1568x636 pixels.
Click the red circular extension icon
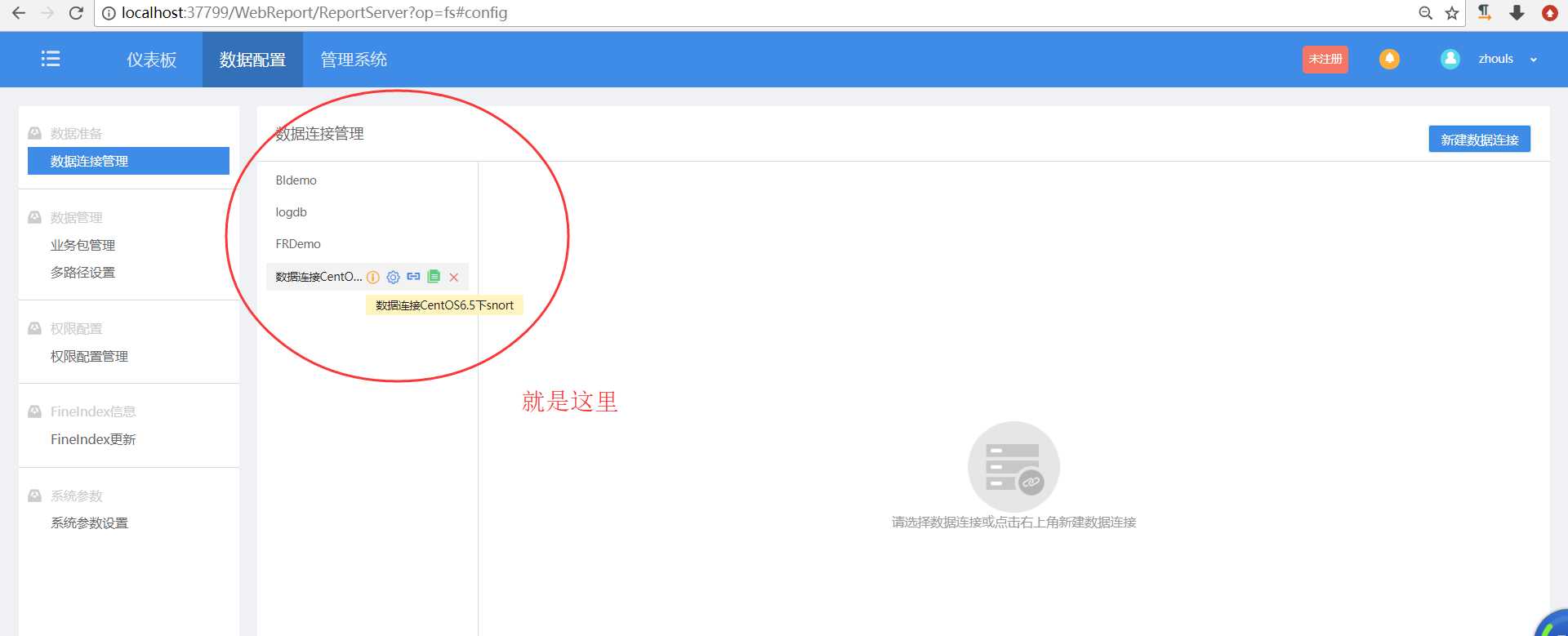1549,13
